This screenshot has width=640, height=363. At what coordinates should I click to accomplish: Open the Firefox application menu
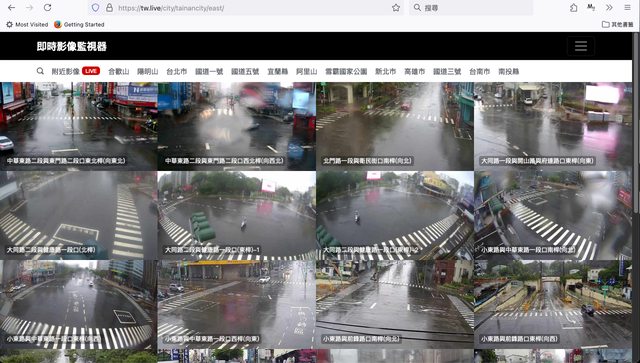point(627,8)
